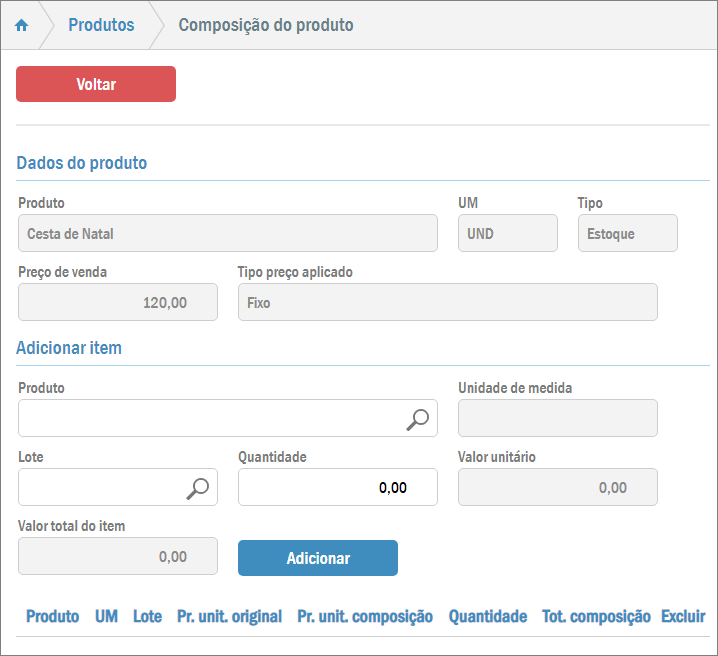
Task: Click the Valor unitário field
Action: click(x=557, y=487)
